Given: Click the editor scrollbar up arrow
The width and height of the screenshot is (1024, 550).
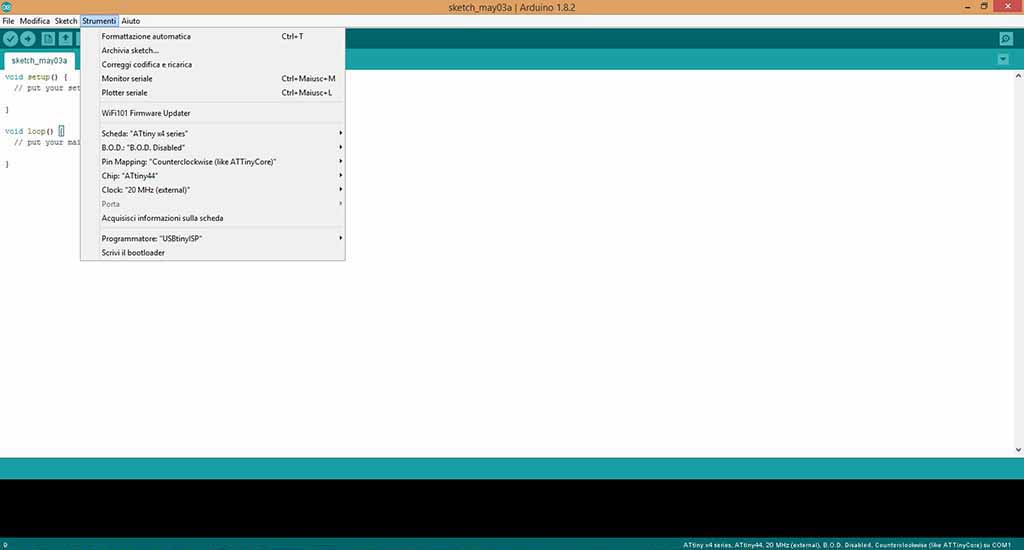Looking at the screenshot, I should click(1018, 76).
